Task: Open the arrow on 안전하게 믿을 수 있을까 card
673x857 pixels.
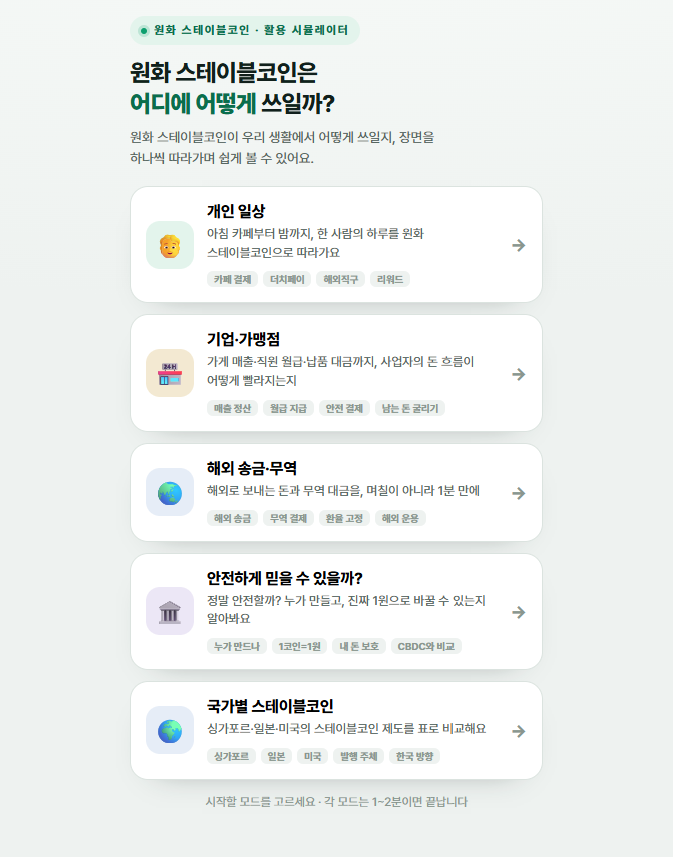Action: coord(518,612)
